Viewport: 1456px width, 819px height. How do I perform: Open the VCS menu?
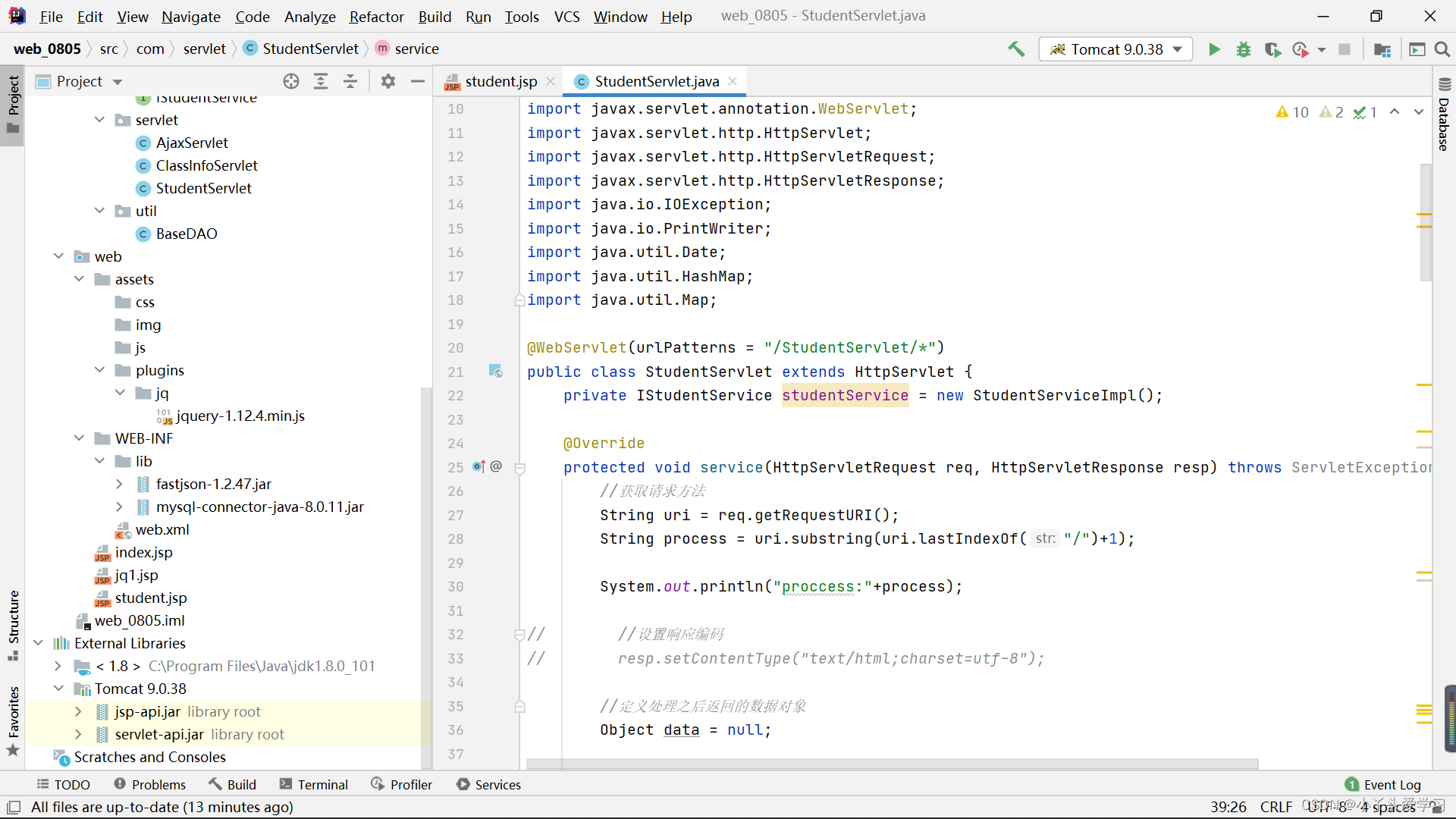[566, 16]
